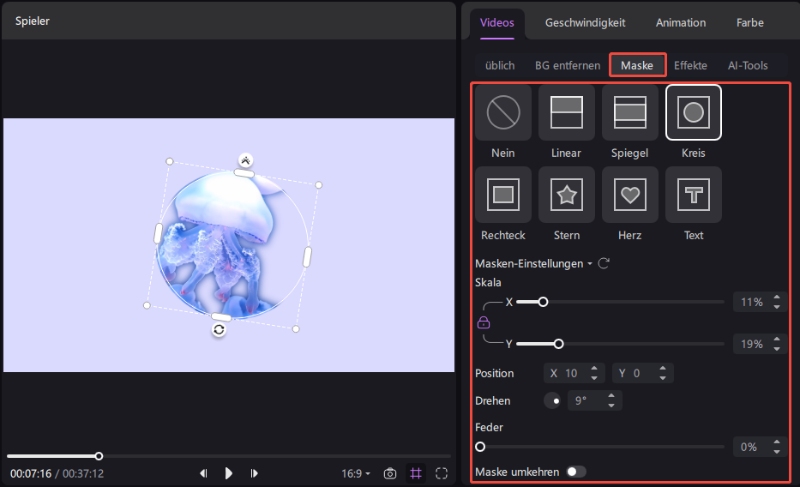800x487 pixels.
Task: Open the 16:9 aspect ratio dropdown
Action: click(356, 474)
